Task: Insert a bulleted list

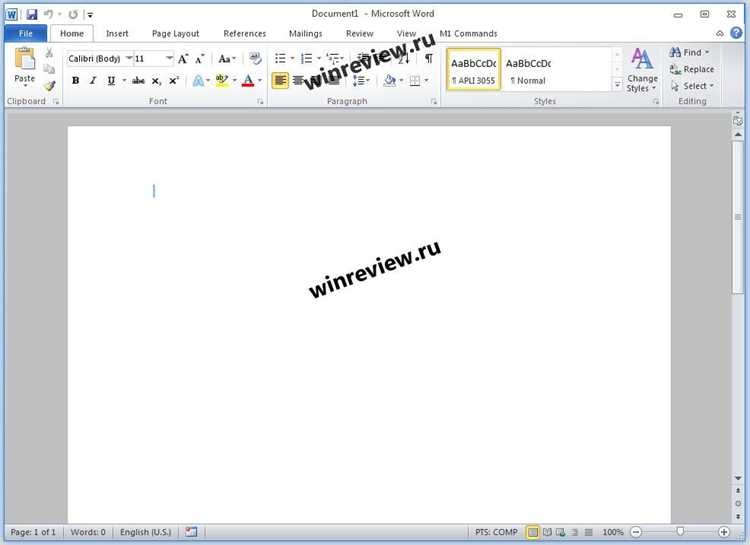Action: coord(280,58)
